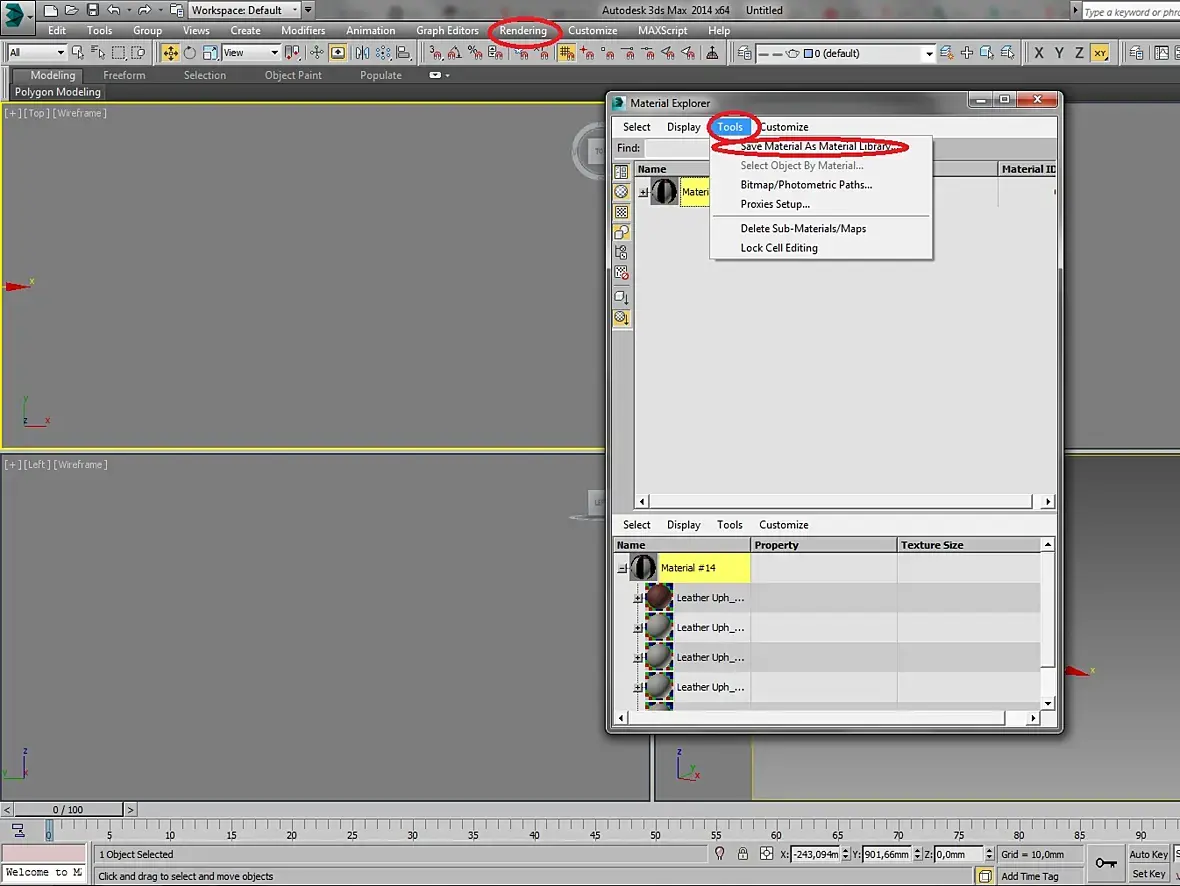Click the Save File icon
The width and height of the screenshot is (1180, 886).
pos(93,10)
